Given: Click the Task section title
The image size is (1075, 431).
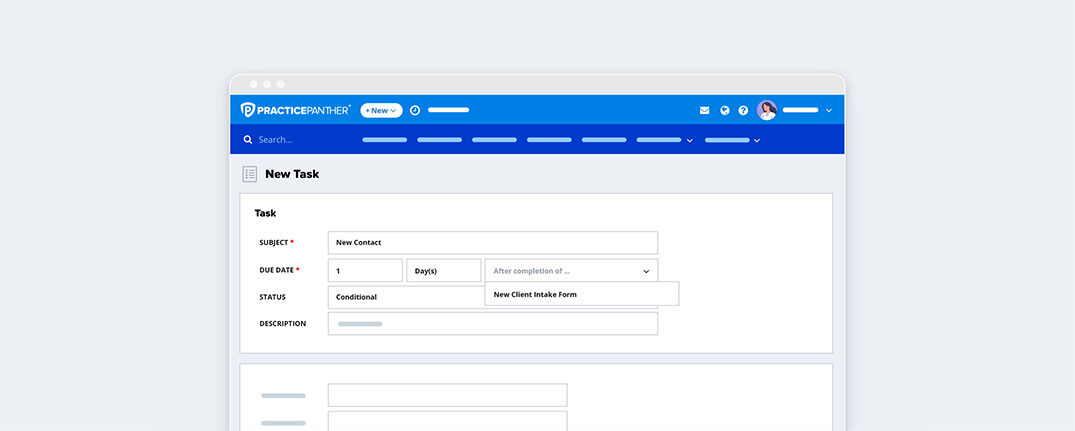Looking at the screenshot, I should coord(265,213).
